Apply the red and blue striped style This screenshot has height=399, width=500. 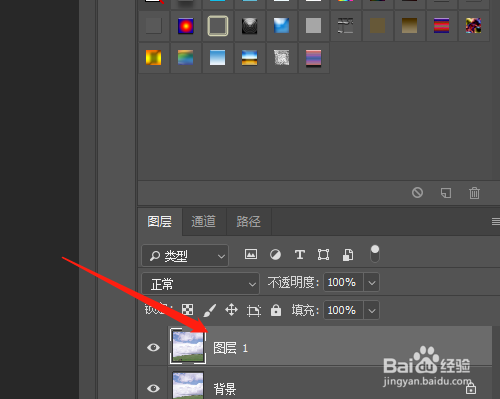pos(442,26)
